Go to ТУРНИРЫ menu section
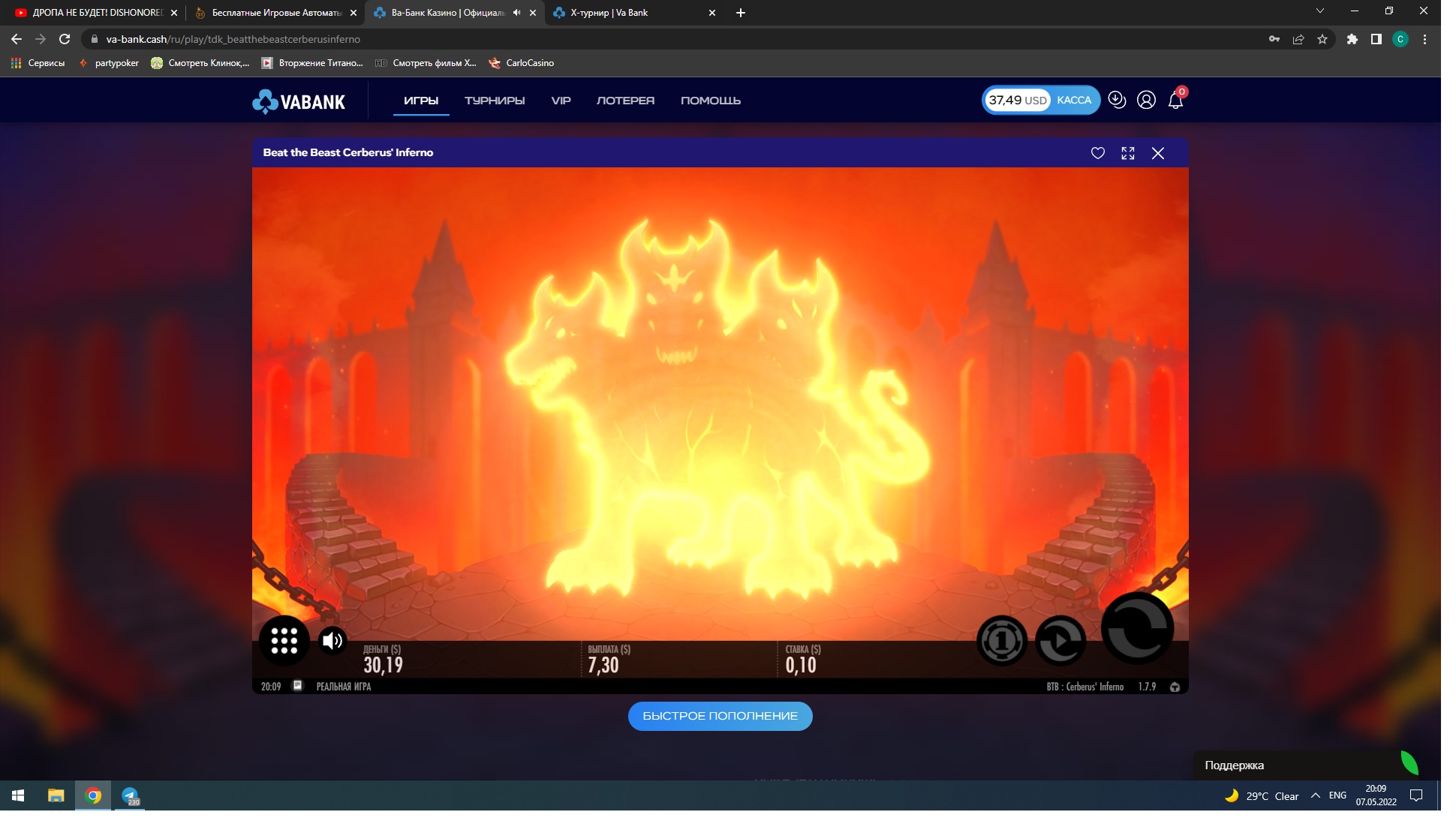The width and height of the screenshot is (1456, 824). pos(494,101)
